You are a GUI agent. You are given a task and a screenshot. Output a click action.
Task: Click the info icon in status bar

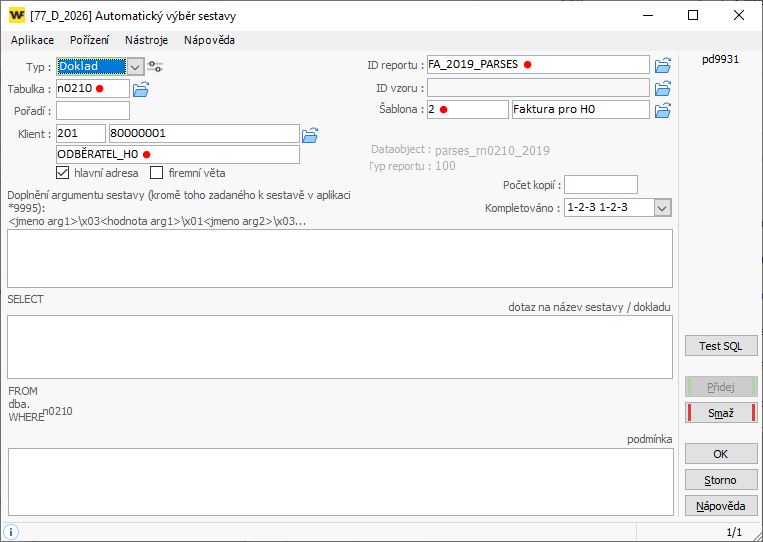click(11, 532)
